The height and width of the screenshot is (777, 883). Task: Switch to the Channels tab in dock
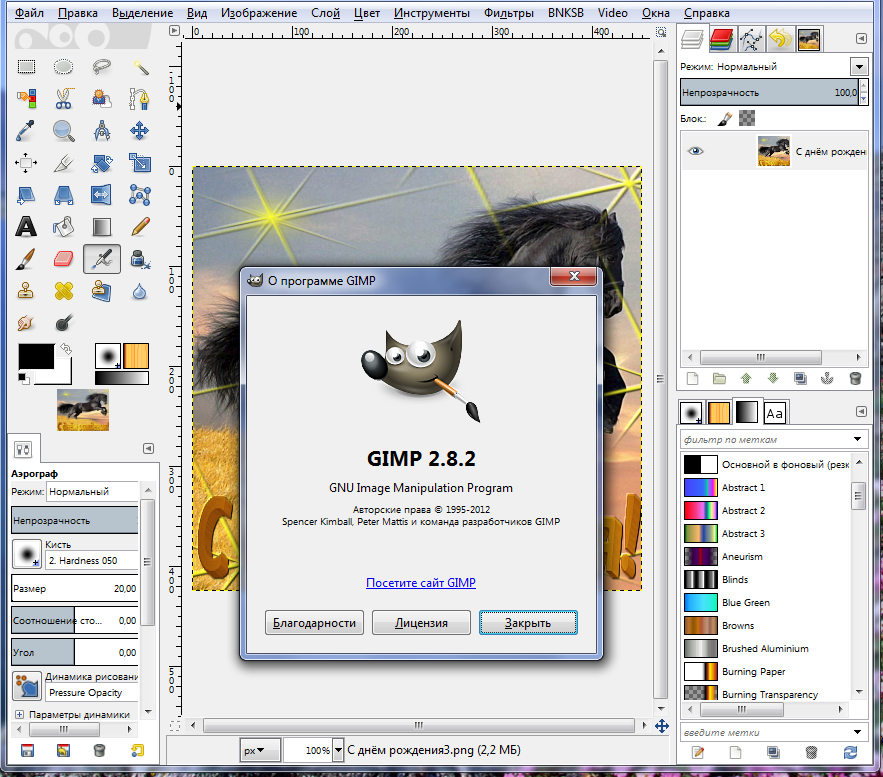click(x=721, y=39)
